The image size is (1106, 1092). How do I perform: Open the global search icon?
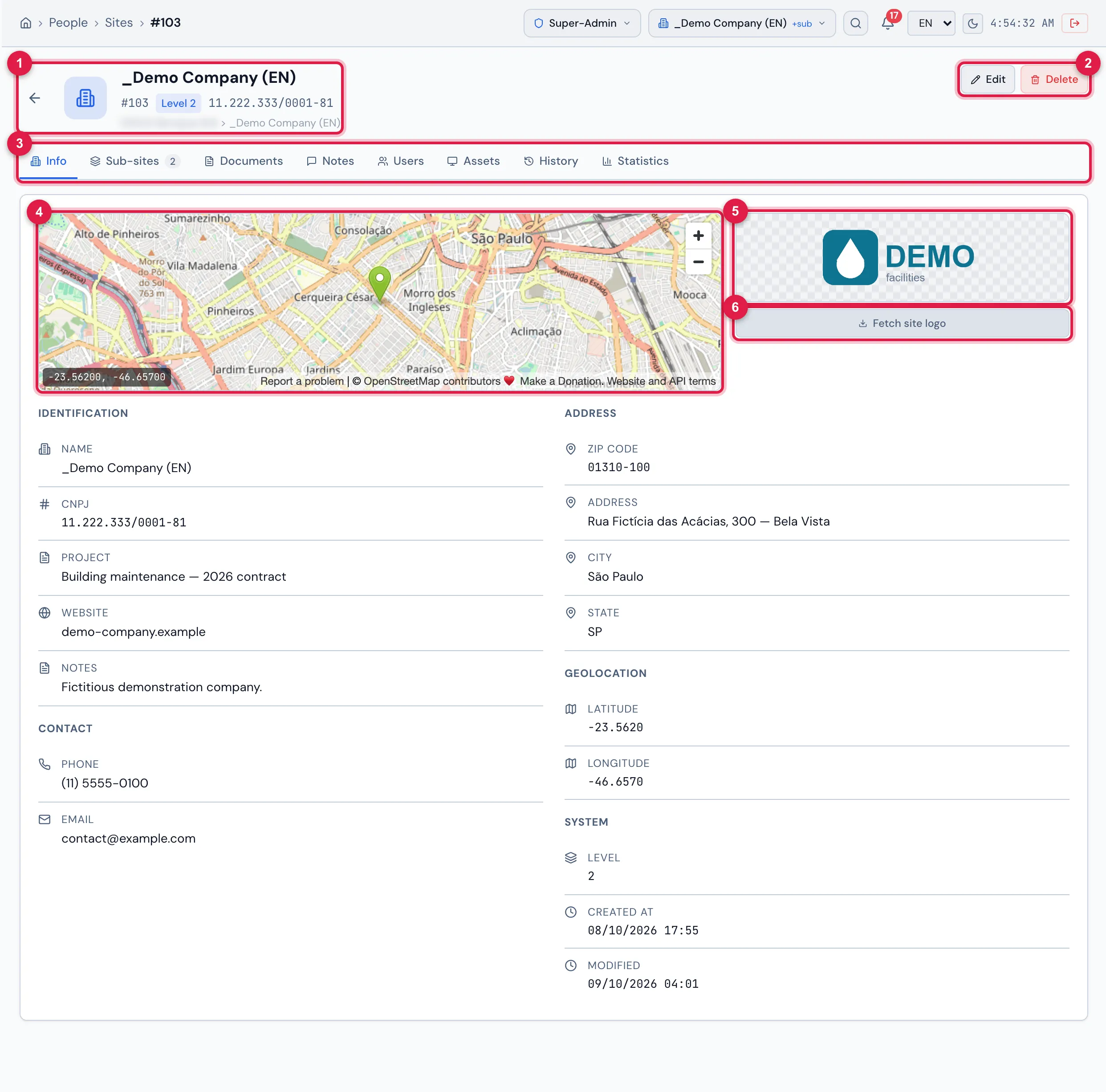coord(855,23)
